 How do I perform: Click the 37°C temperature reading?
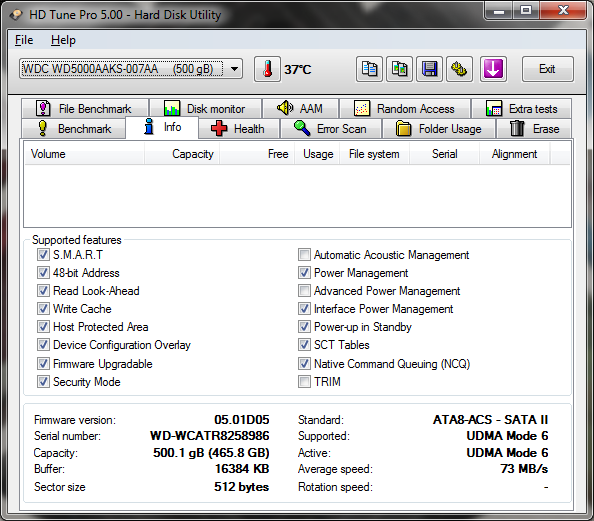(298, 69)
